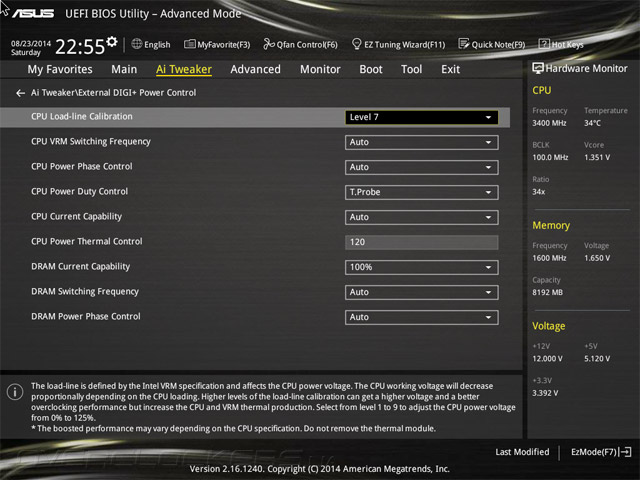Click CPU temperature value 34°C

tap(592, 123)
